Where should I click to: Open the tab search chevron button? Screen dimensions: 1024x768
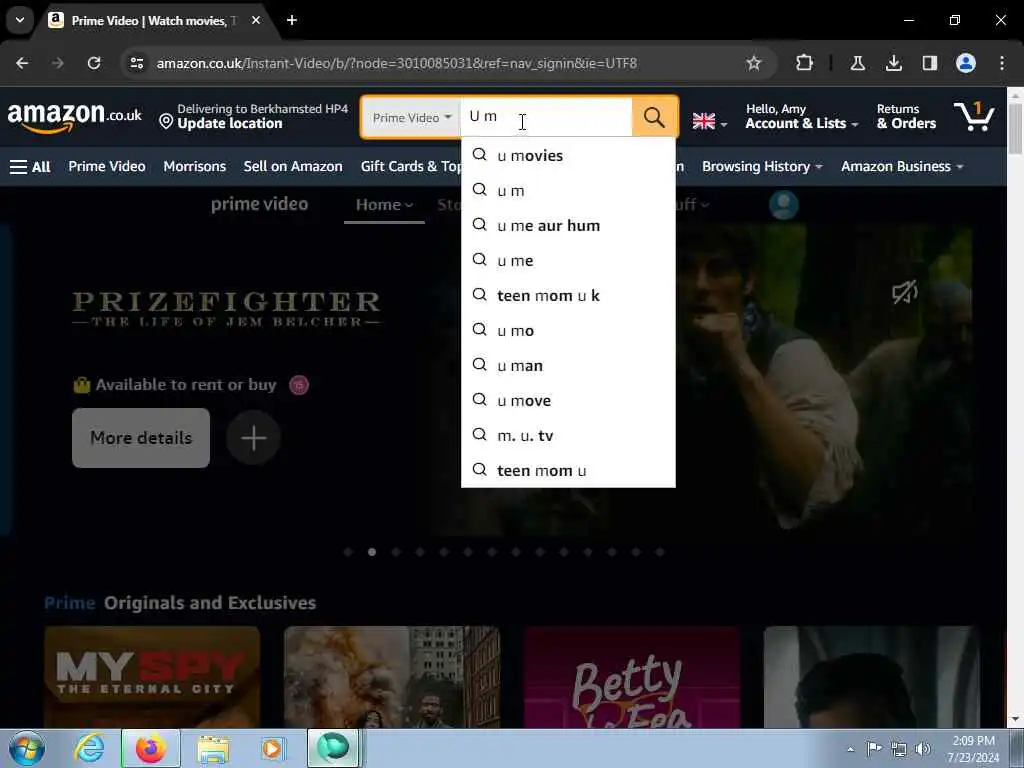(x=20, y=20)
